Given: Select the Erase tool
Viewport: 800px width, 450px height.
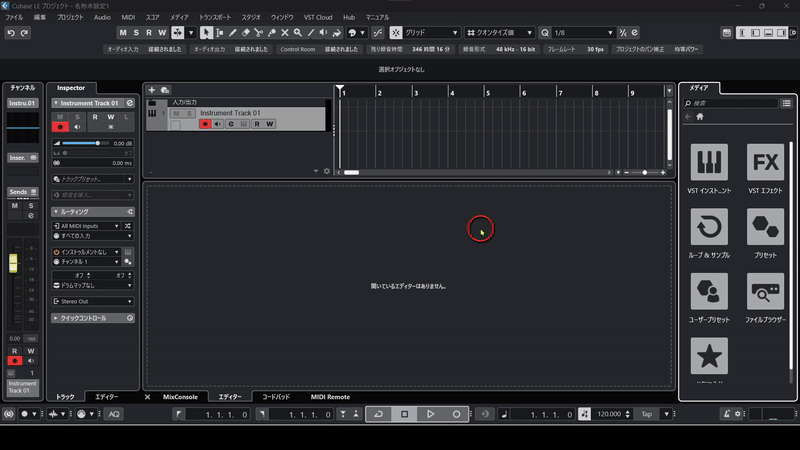Looking at the screenshot, I should [245, 33].
